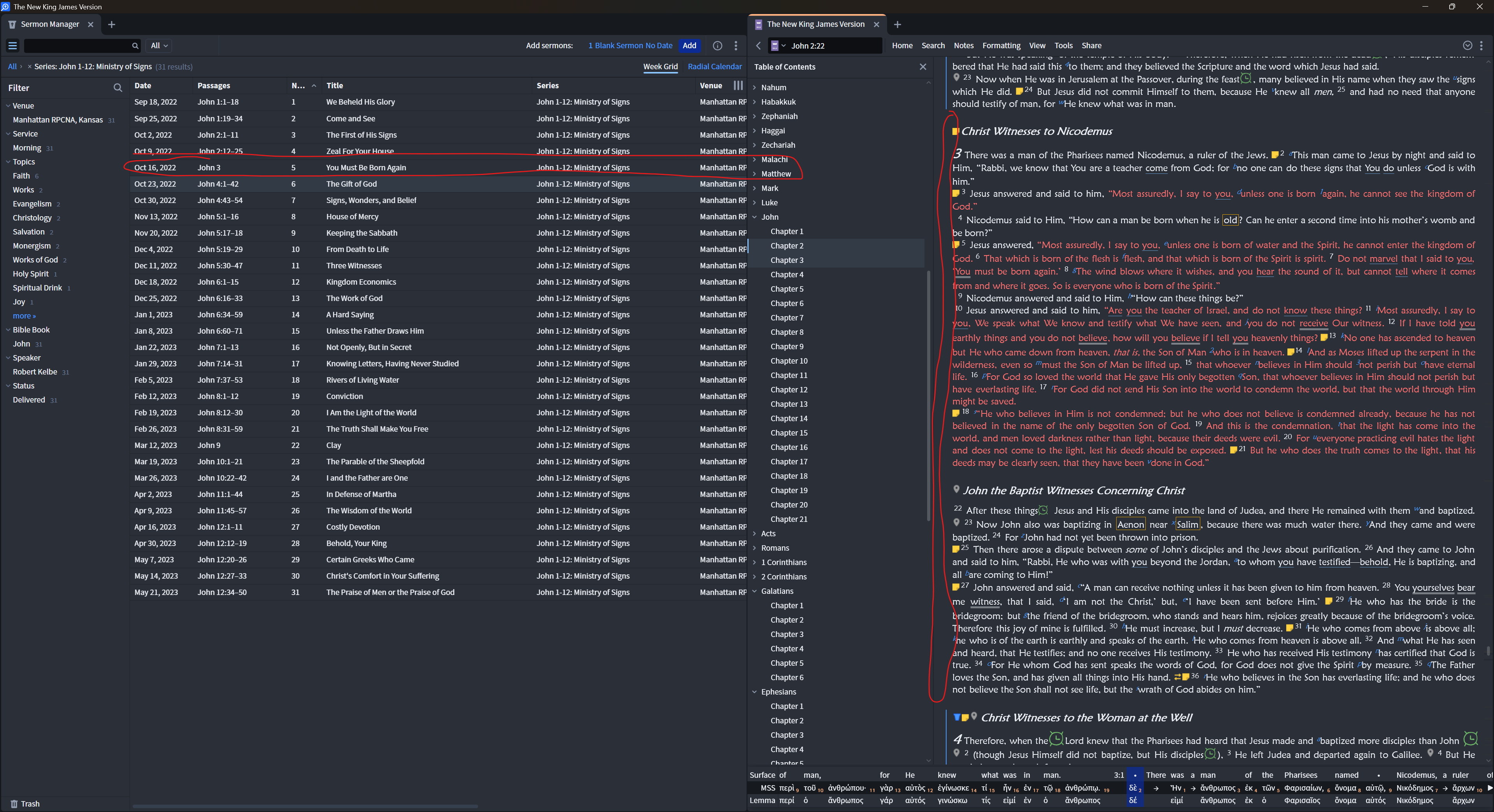Image resolution: width=1494 pixels, height=812 pixels.
Task: Click yellow note icon beside Christ Witnesses to Nicodemus
Action: click(x=955, y=131)
